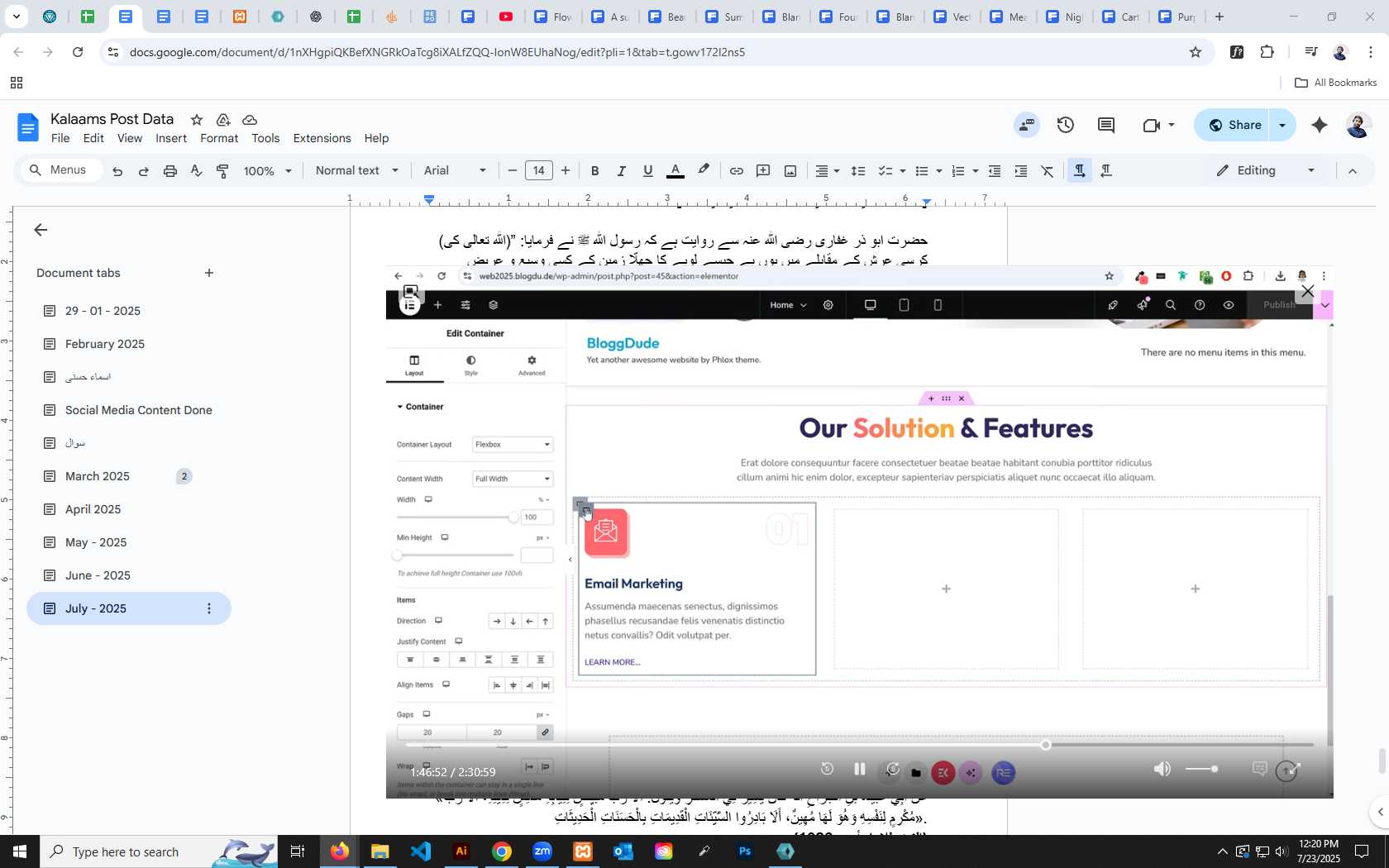Search the menus field
This screenshot has width=1389, height=868.
point(61,170)
